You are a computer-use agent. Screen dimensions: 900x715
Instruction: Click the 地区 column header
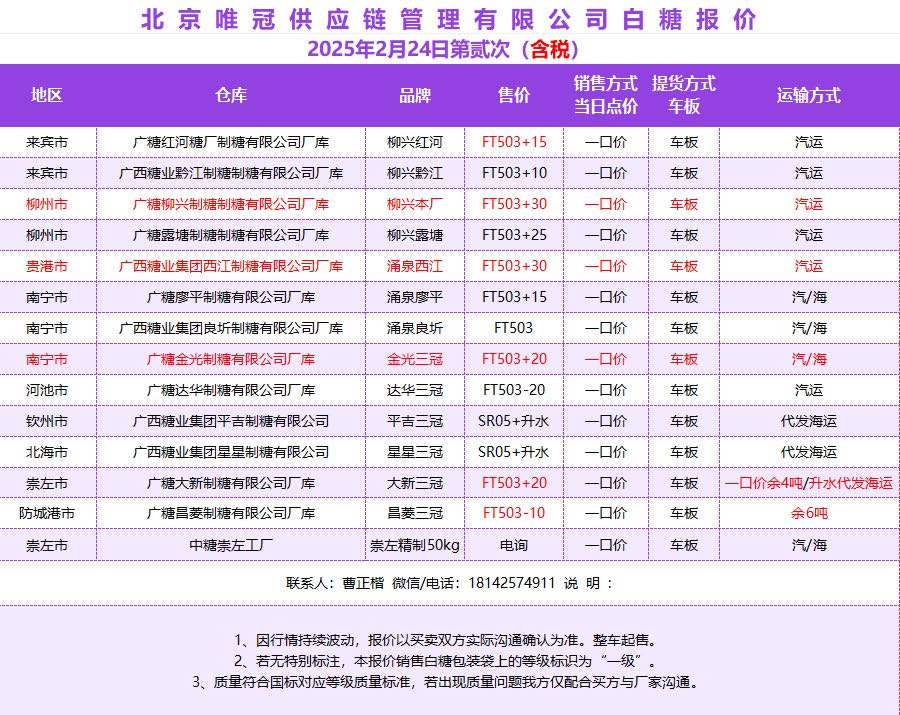pos(47,96)
